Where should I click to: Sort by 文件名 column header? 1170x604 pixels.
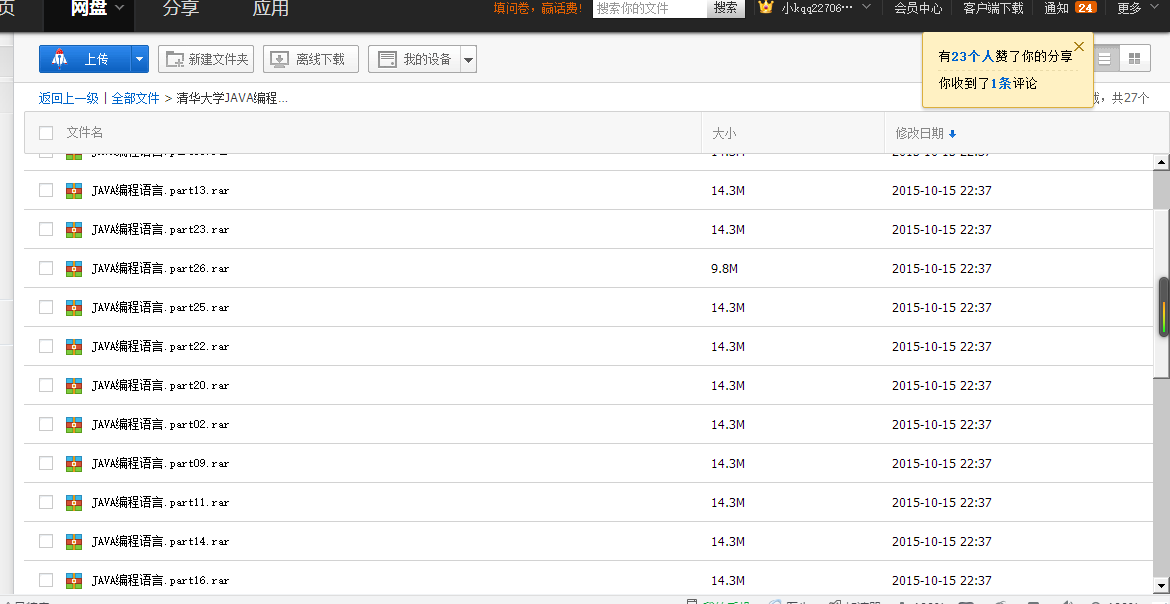coord(84,133)
